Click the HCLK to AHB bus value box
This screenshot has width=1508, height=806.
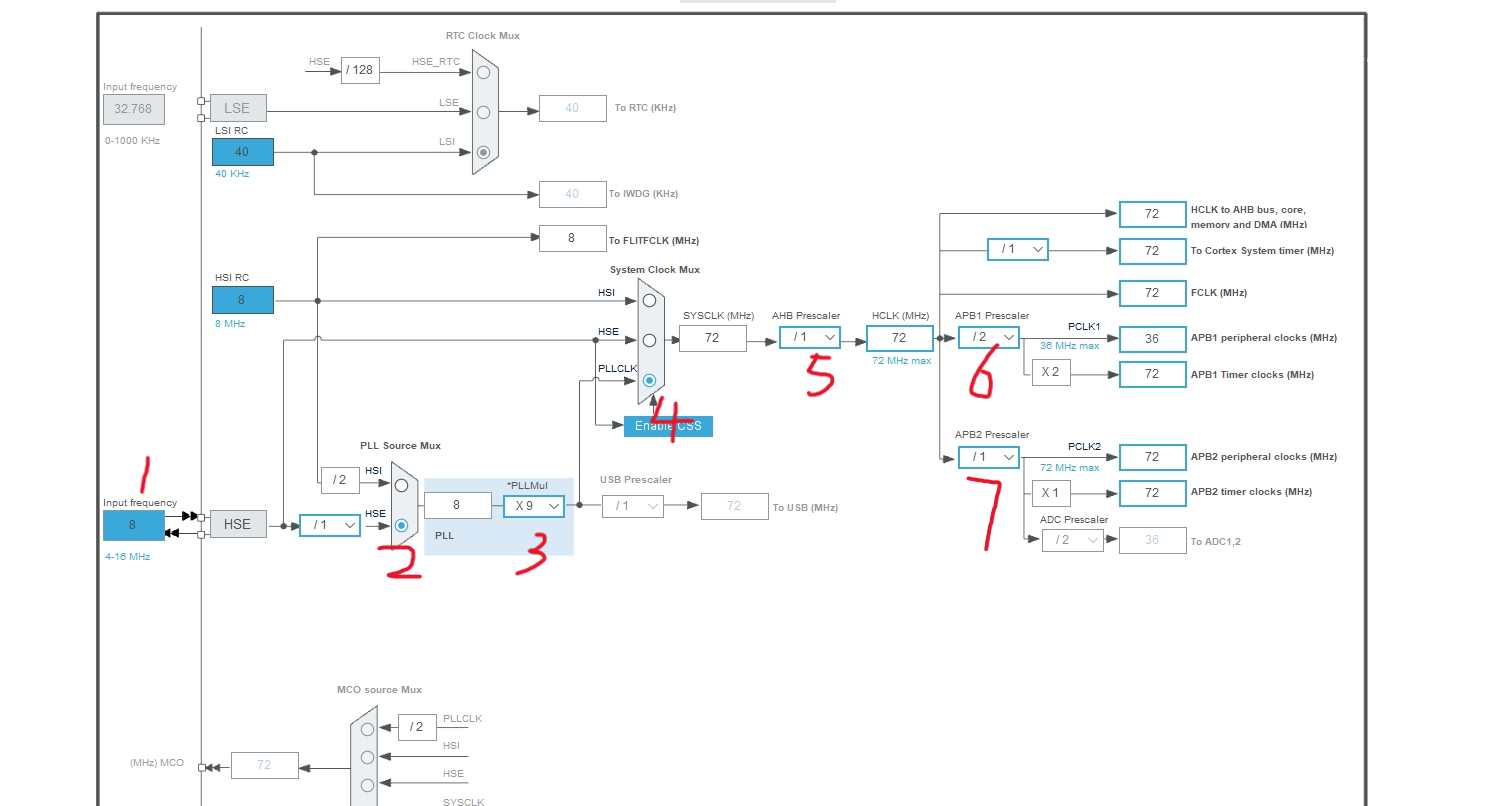1152,214
